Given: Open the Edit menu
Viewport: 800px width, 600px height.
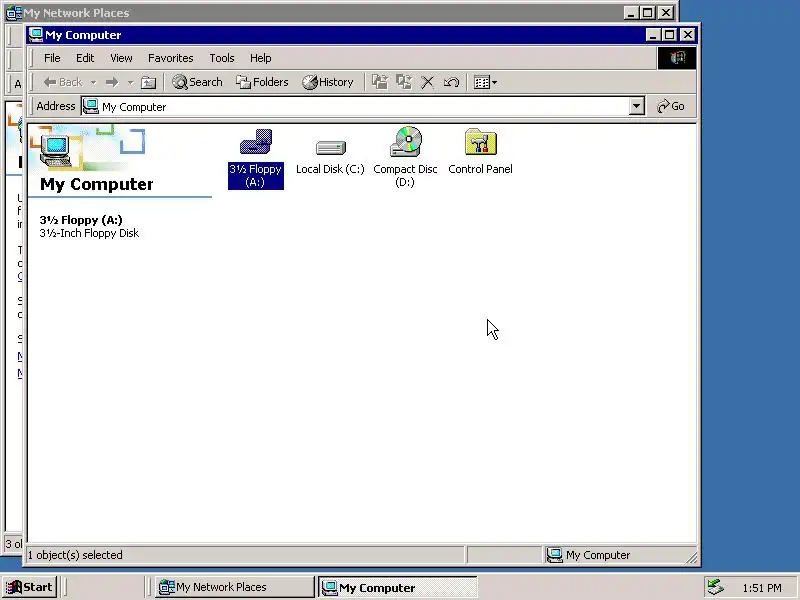Looking at the screenshot, I should tap(85, 58).
